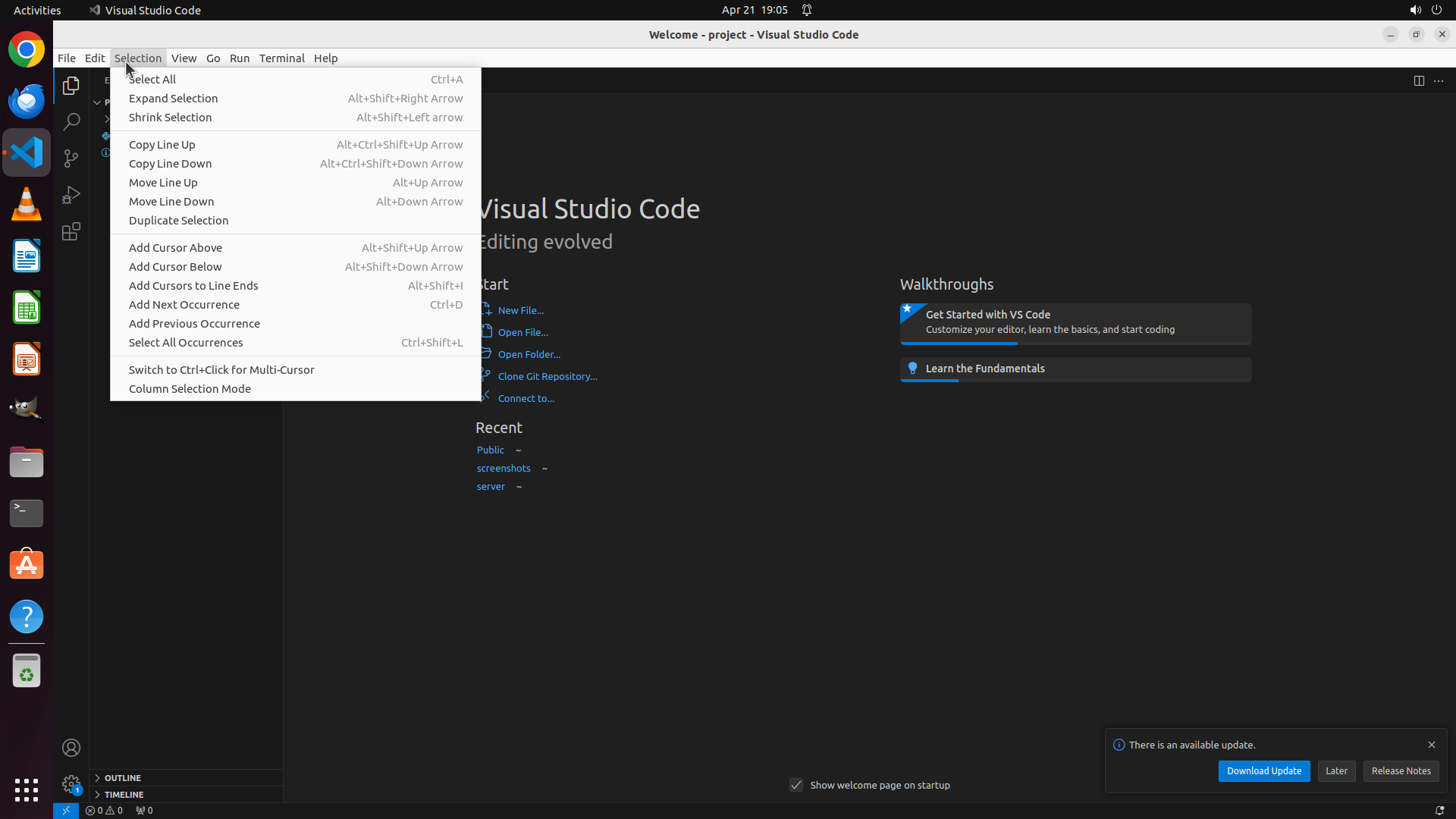Toggle Column Selection Mode menu item
This screenshot has width=1456, height=819.
tap(190, 388)
